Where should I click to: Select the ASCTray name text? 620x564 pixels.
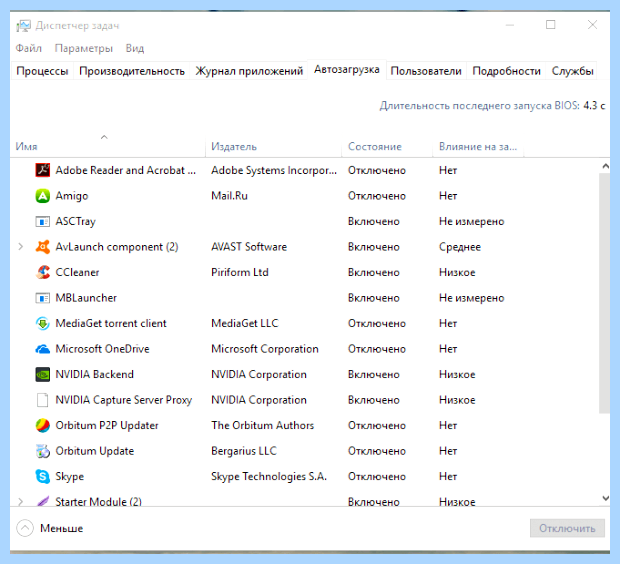coord(76,221)
